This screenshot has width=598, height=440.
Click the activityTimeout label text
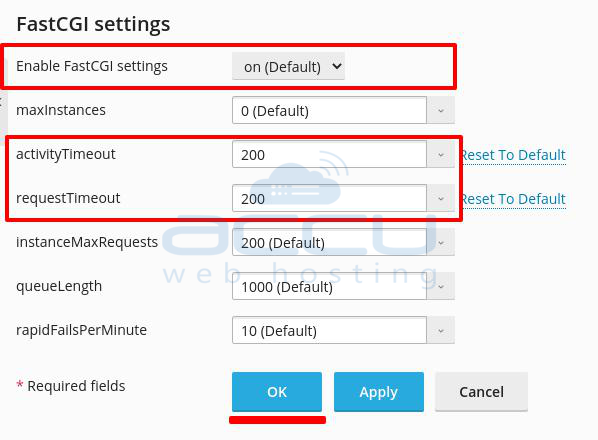coord(66,154)
